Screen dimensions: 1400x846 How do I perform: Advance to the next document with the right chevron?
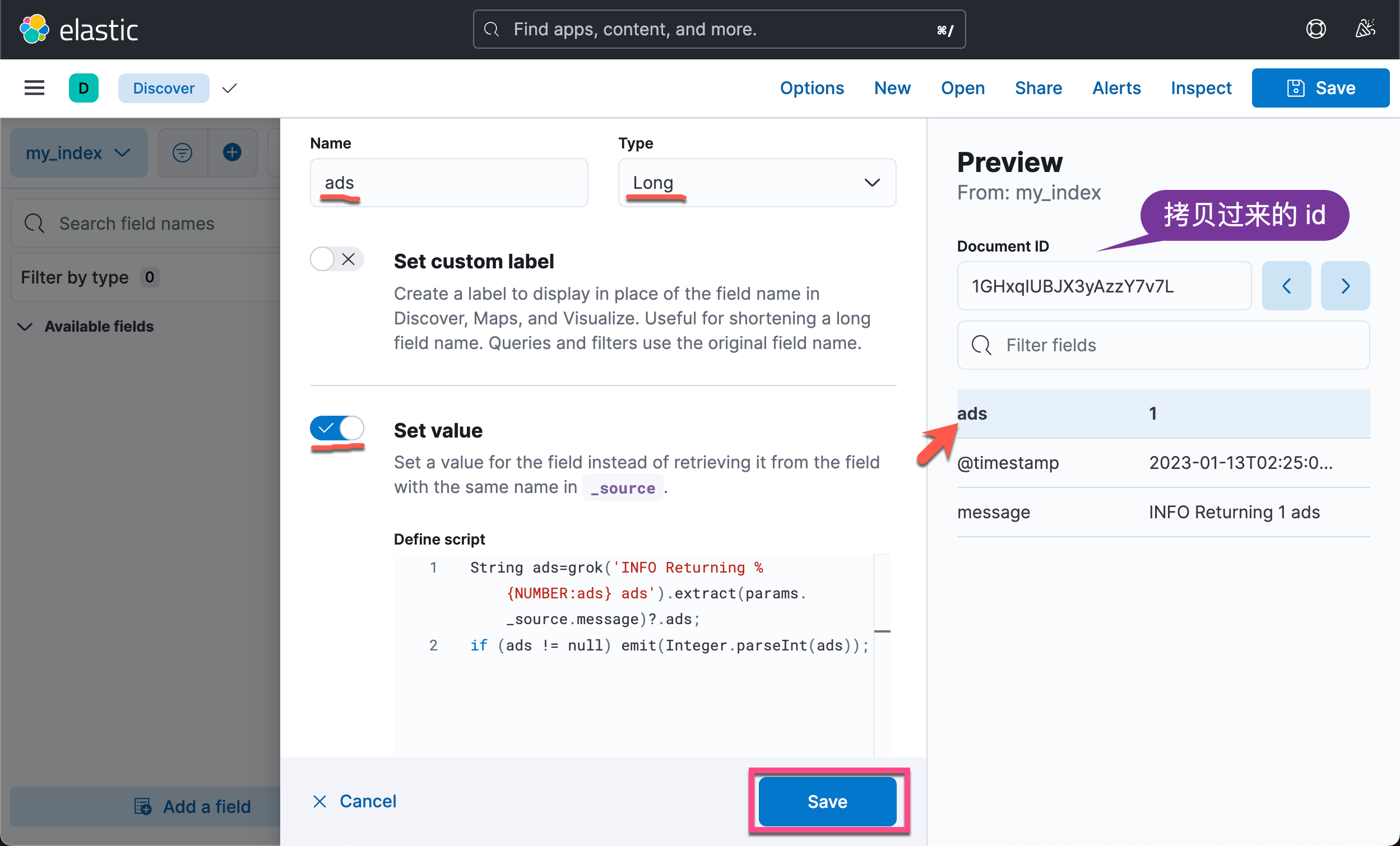[x=1345, y=286]
